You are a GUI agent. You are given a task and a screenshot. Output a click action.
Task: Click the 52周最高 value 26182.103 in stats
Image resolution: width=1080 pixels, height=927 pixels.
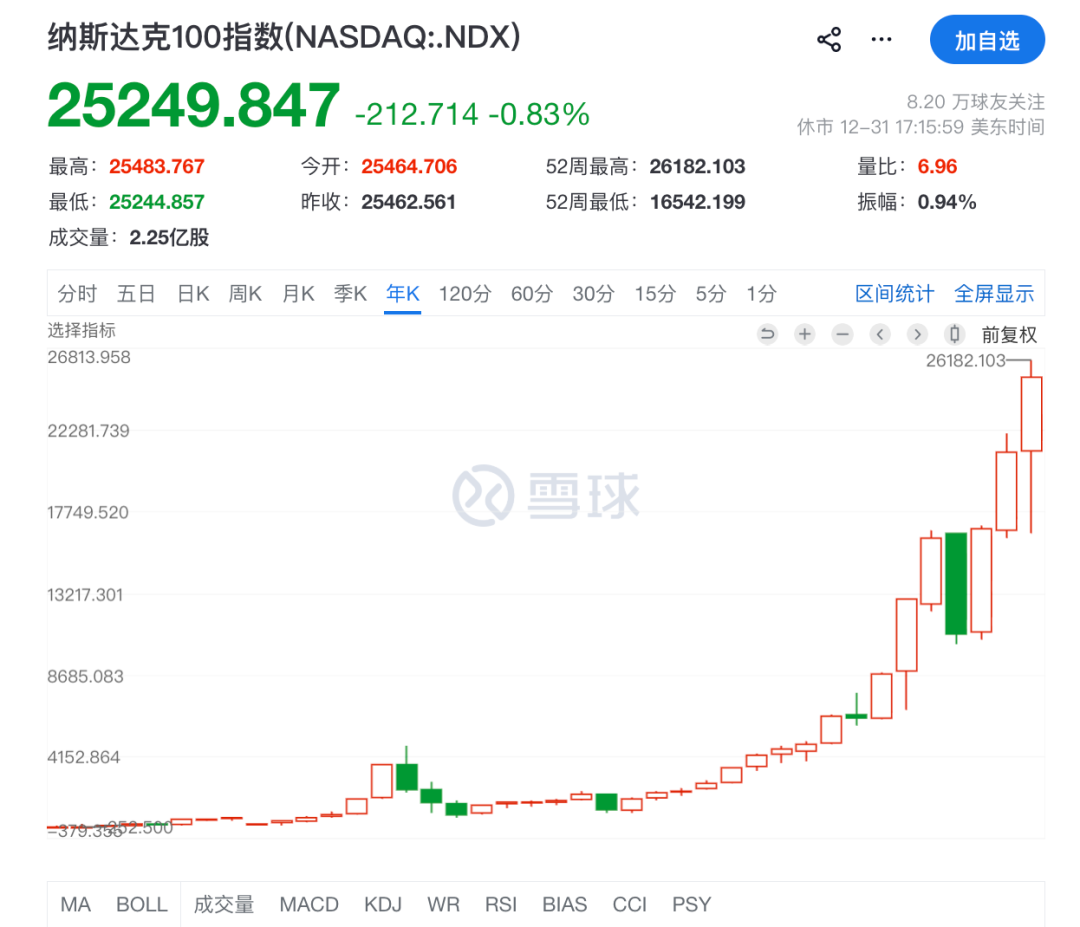click(697, 166)
